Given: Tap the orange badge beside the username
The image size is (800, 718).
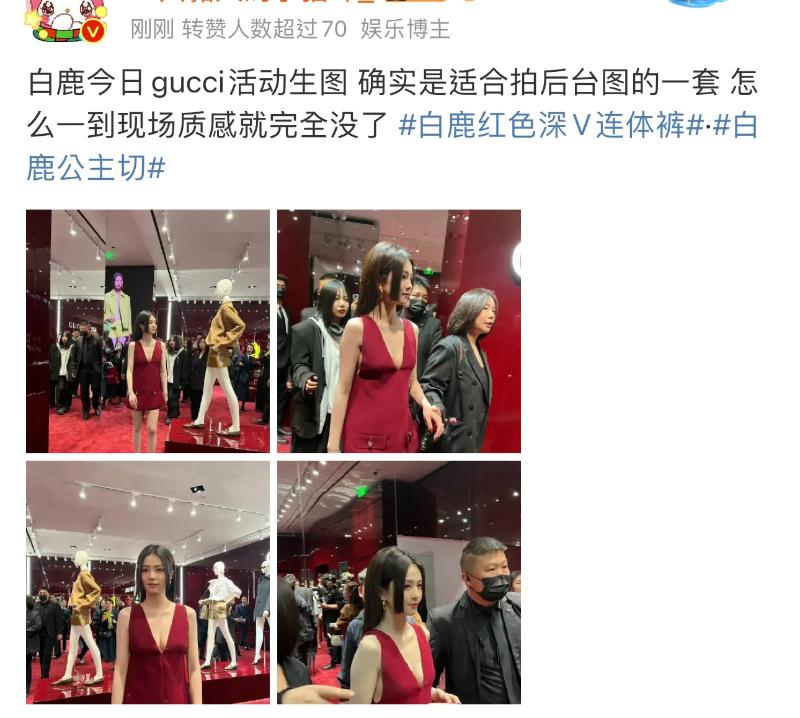Looking at the screenshot, I should 416,2.
